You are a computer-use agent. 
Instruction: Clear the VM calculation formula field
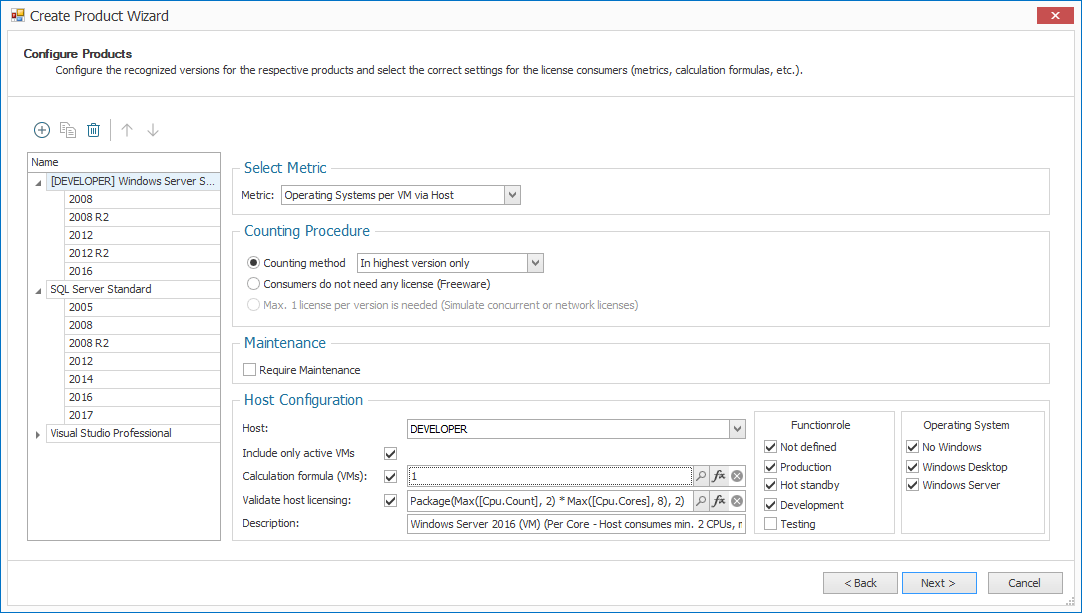click(737, 476)
